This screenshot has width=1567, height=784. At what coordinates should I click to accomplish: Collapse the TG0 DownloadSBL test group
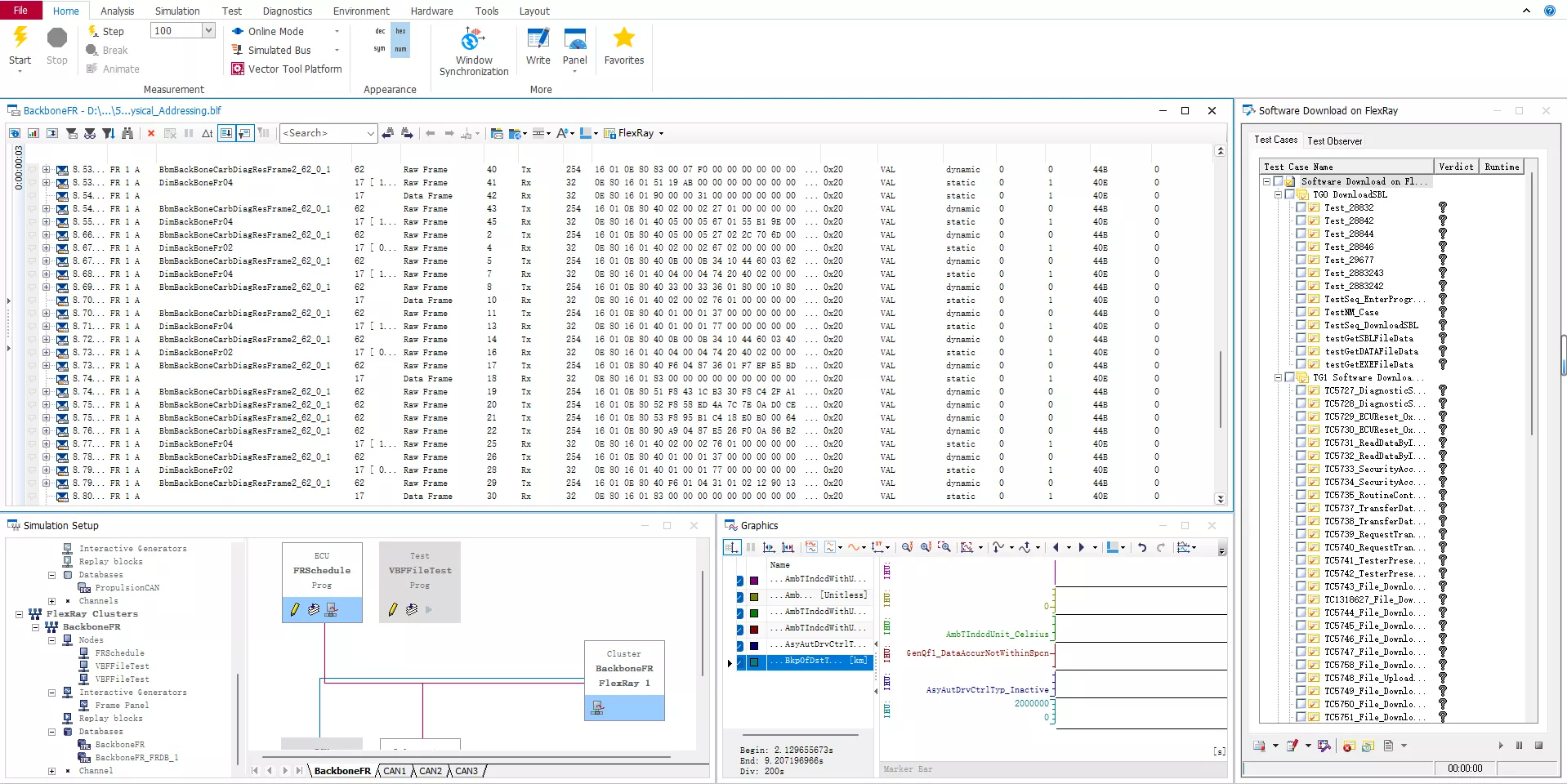click(x=1279, y=194)
